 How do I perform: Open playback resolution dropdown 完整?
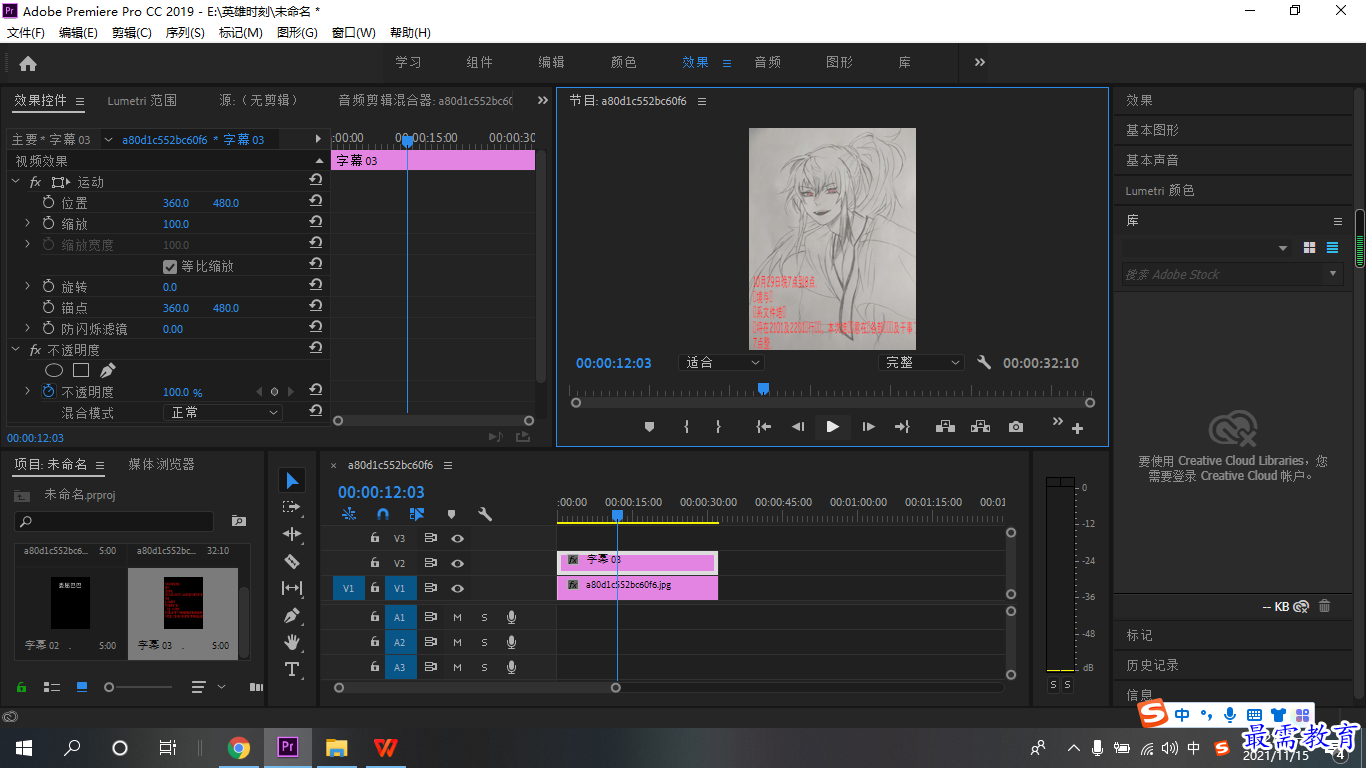(921, 362)
